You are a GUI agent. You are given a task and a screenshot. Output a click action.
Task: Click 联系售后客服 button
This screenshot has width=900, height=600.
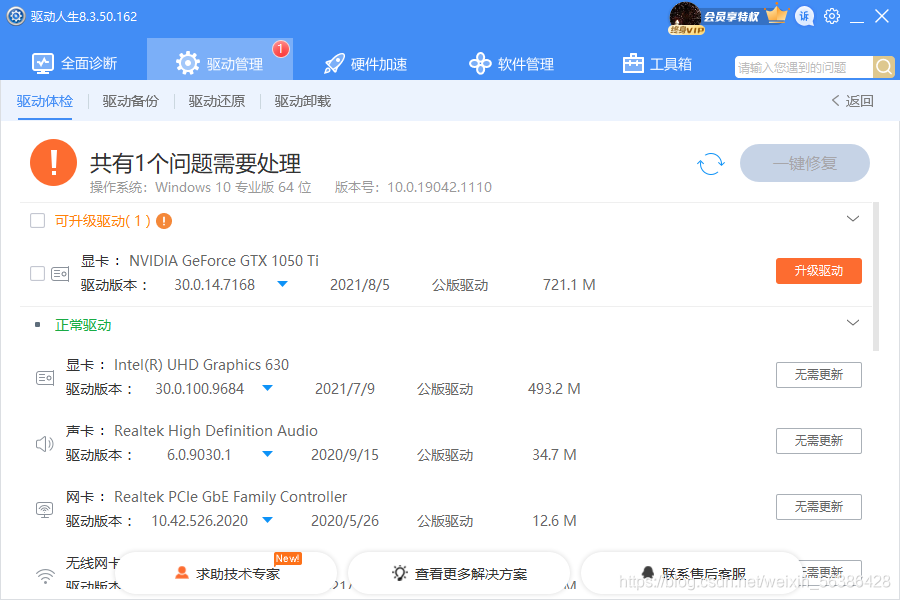(693, 574)
